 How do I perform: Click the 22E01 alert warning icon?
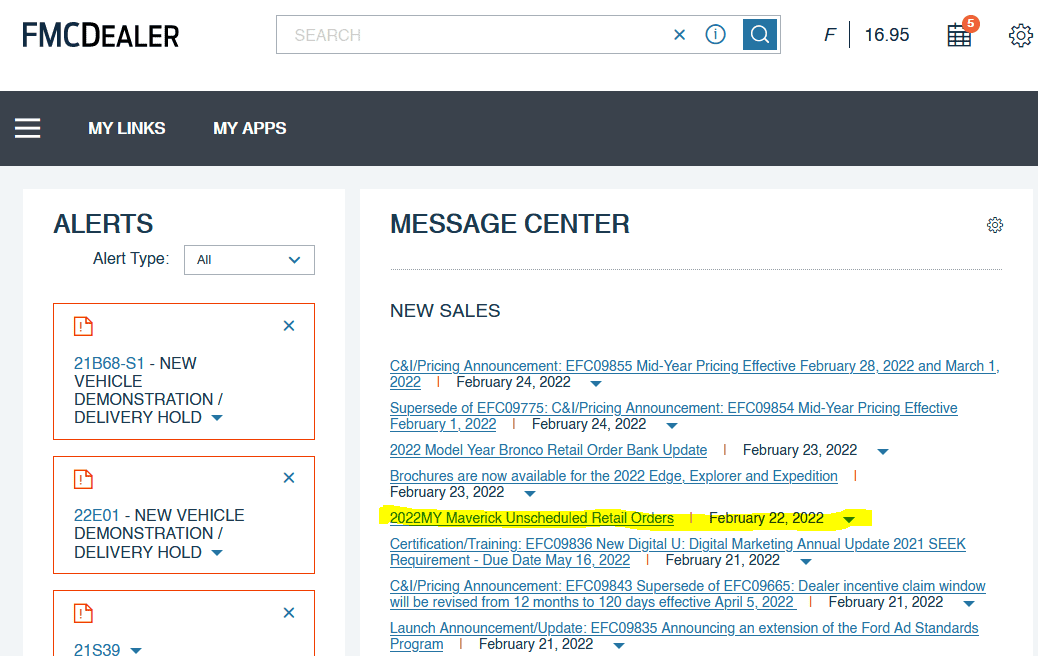[83, 479]
